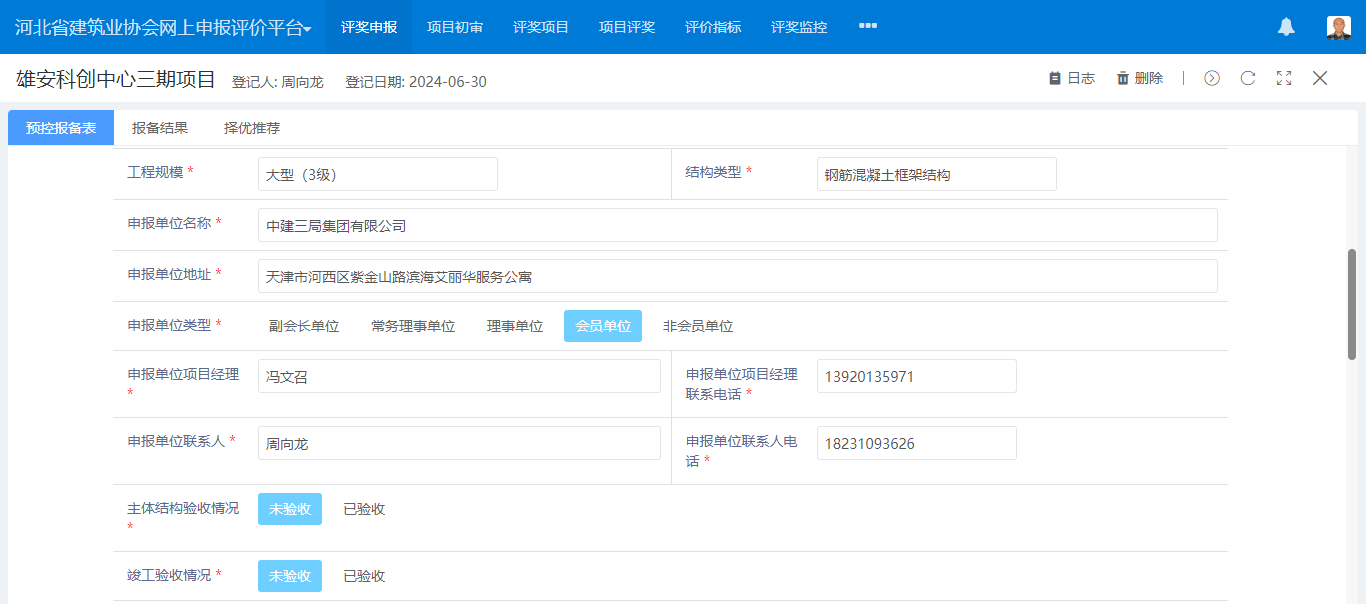Refresh the form with reload icon
The height and width of the screenshot is (604, 1366).
[1248, 78]
